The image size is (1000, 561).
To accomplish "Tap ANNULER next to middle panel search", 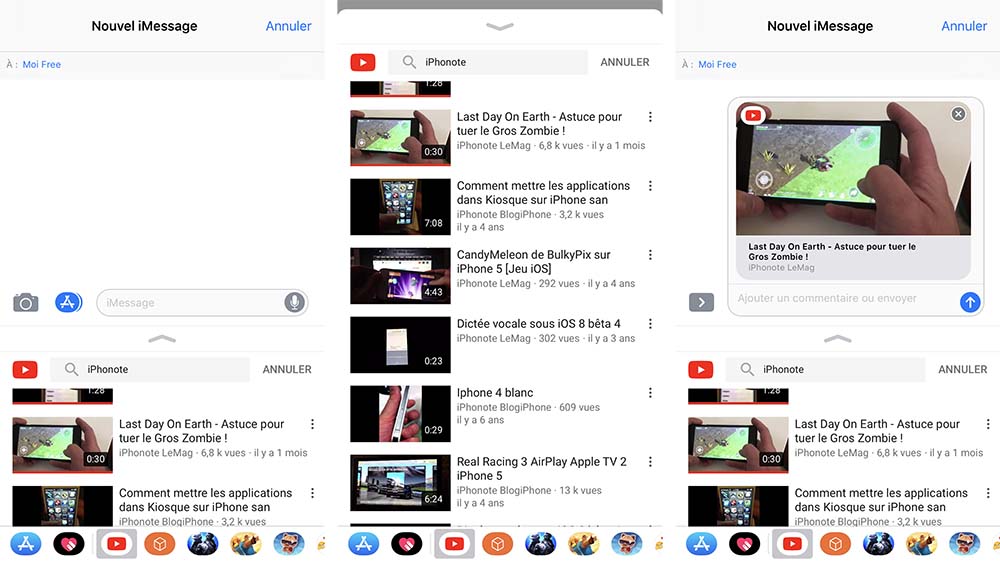I will (x=624, y=62).
